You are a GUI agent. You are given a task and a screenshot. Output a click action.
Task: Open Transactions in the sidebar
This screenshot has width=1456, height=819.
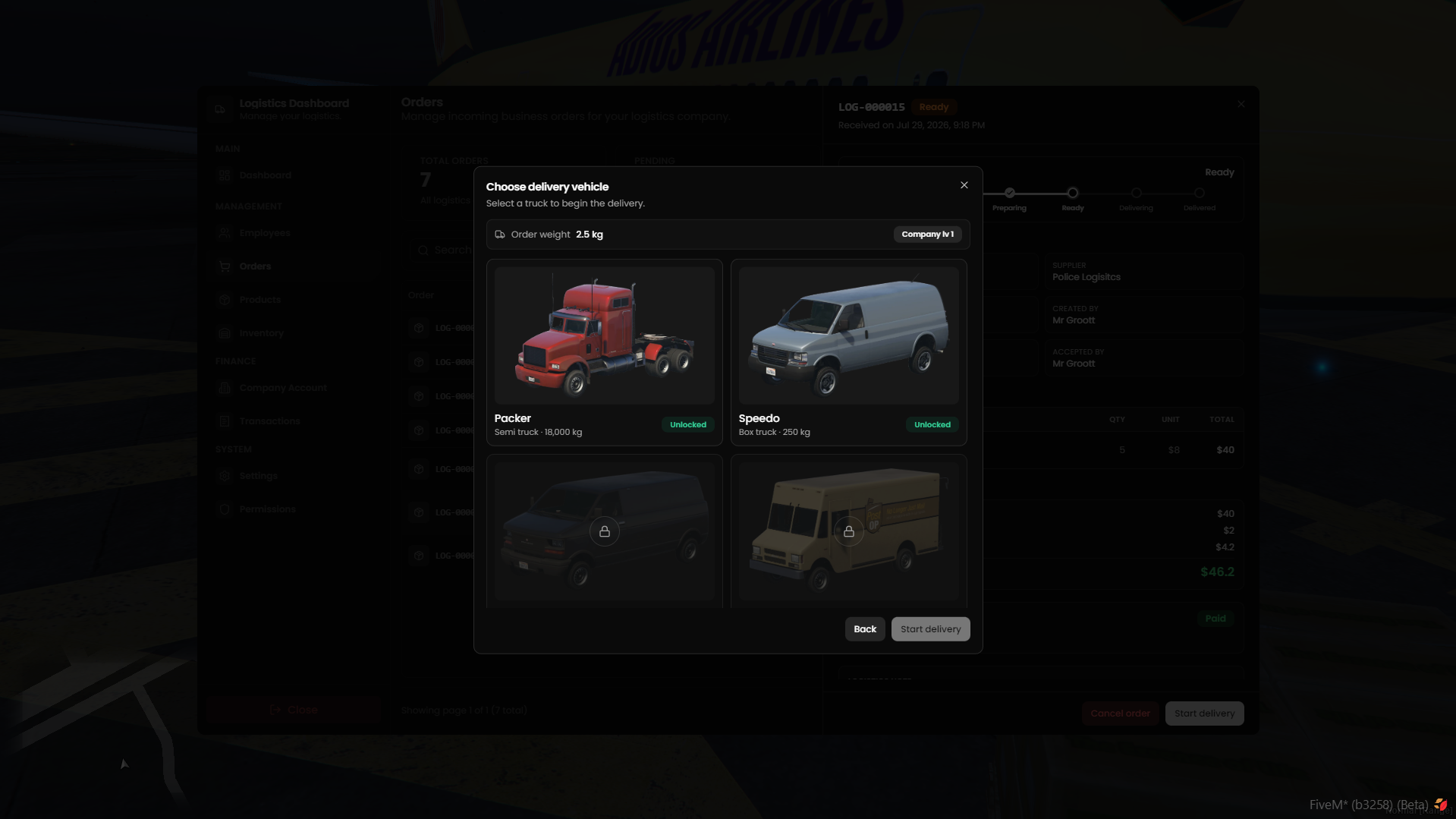coord(294,421)
